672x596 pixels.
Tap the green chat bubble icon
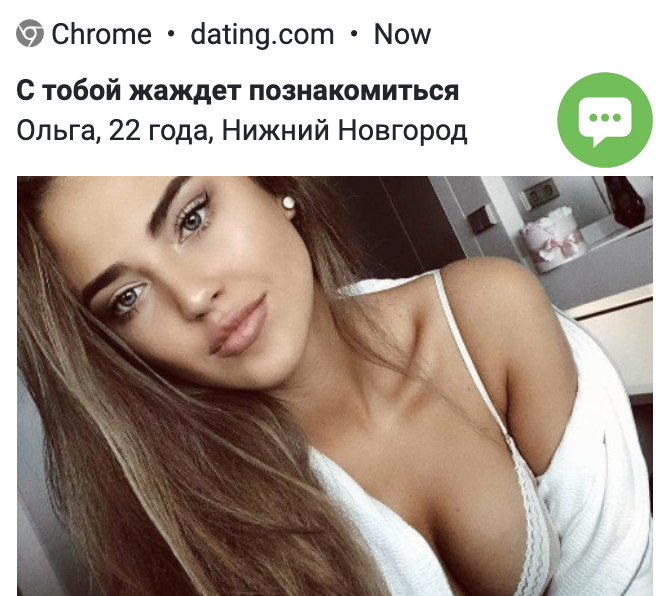pos(605,120)
